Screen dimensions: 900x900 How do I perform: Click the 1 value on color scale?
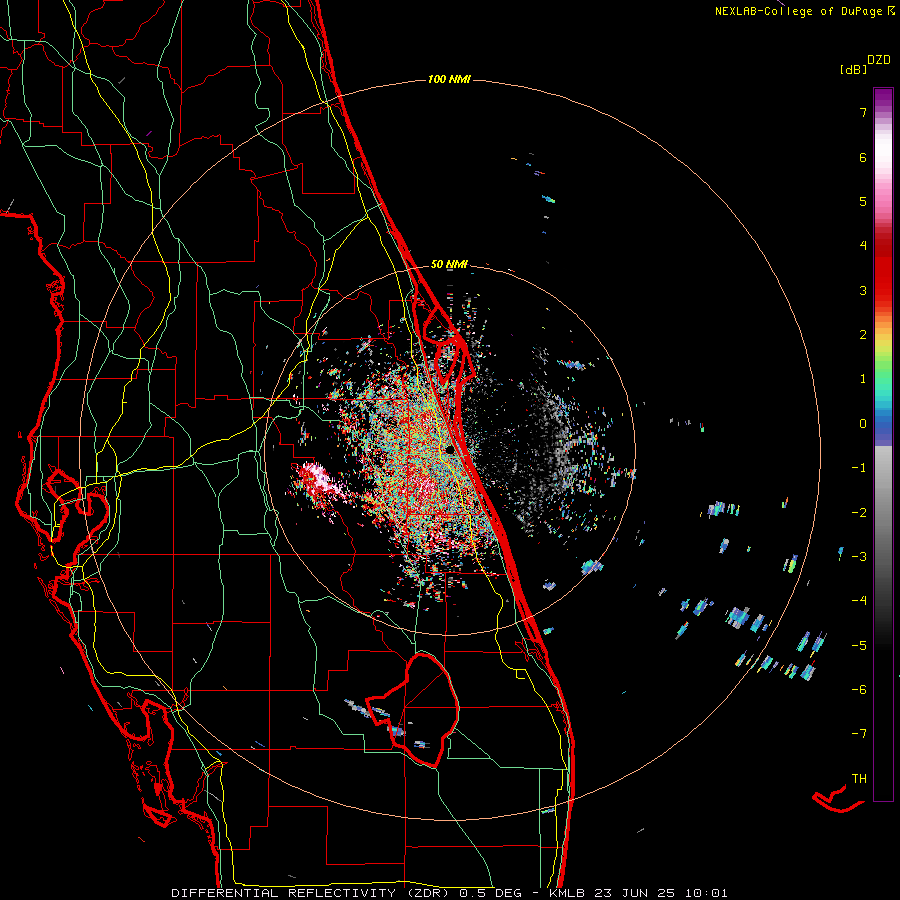[x=863, y=379]
